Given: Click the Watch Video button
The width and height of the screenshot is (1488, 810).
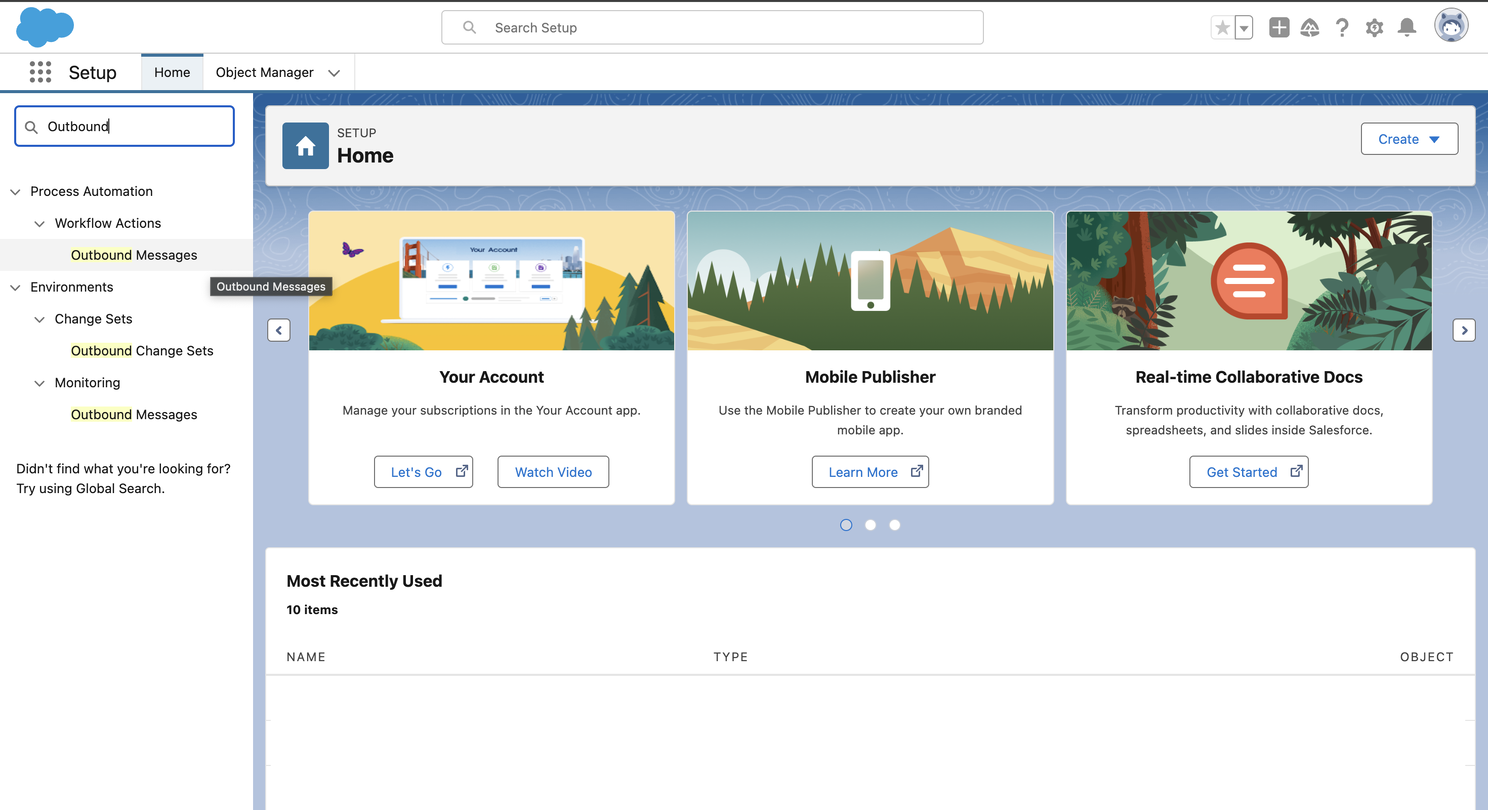Looking at the screenshot, I should click(x=553, y=472).
